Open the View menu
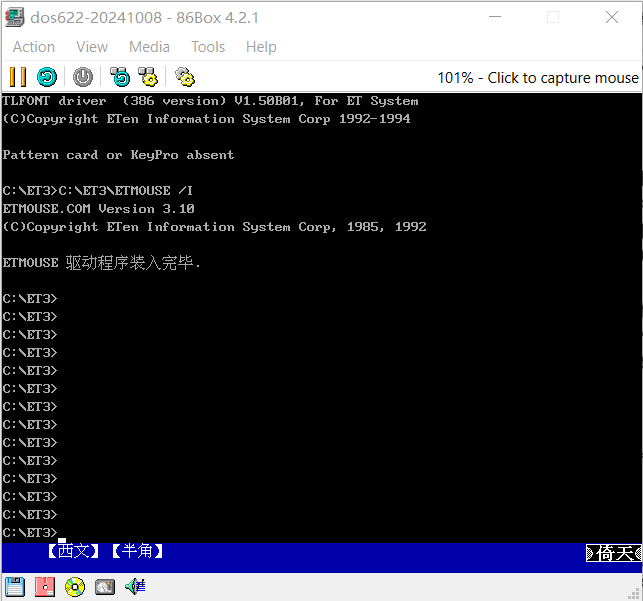 click(x=92, y=47)
